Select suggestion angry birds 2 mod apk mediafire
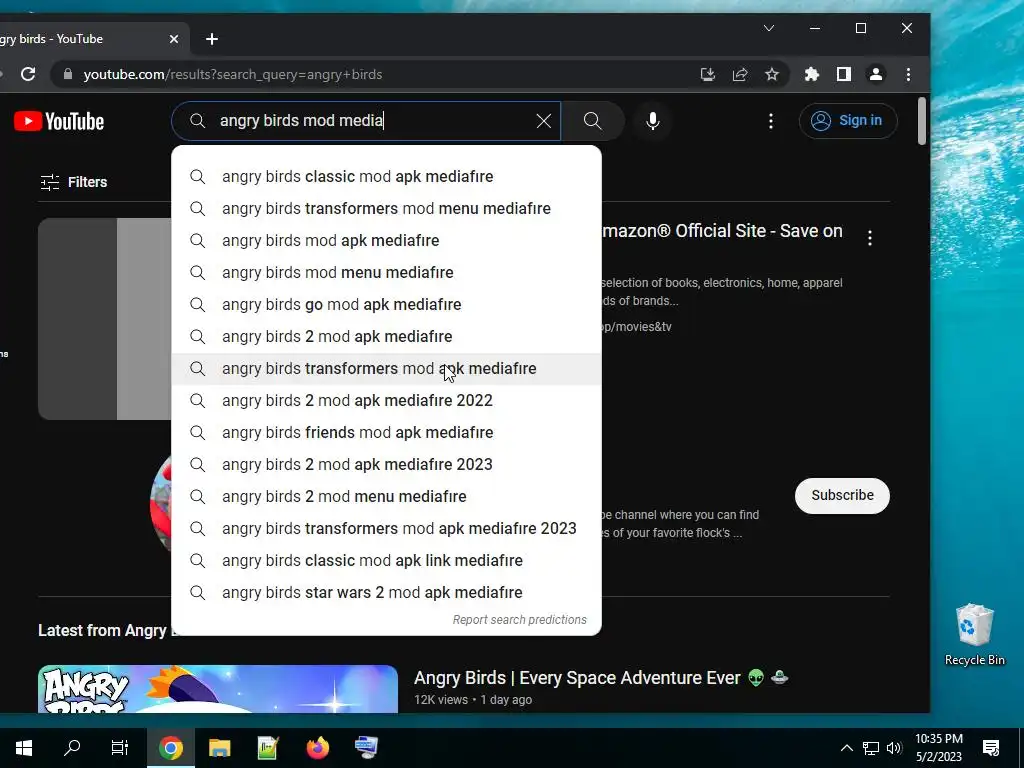 point(386,337)
